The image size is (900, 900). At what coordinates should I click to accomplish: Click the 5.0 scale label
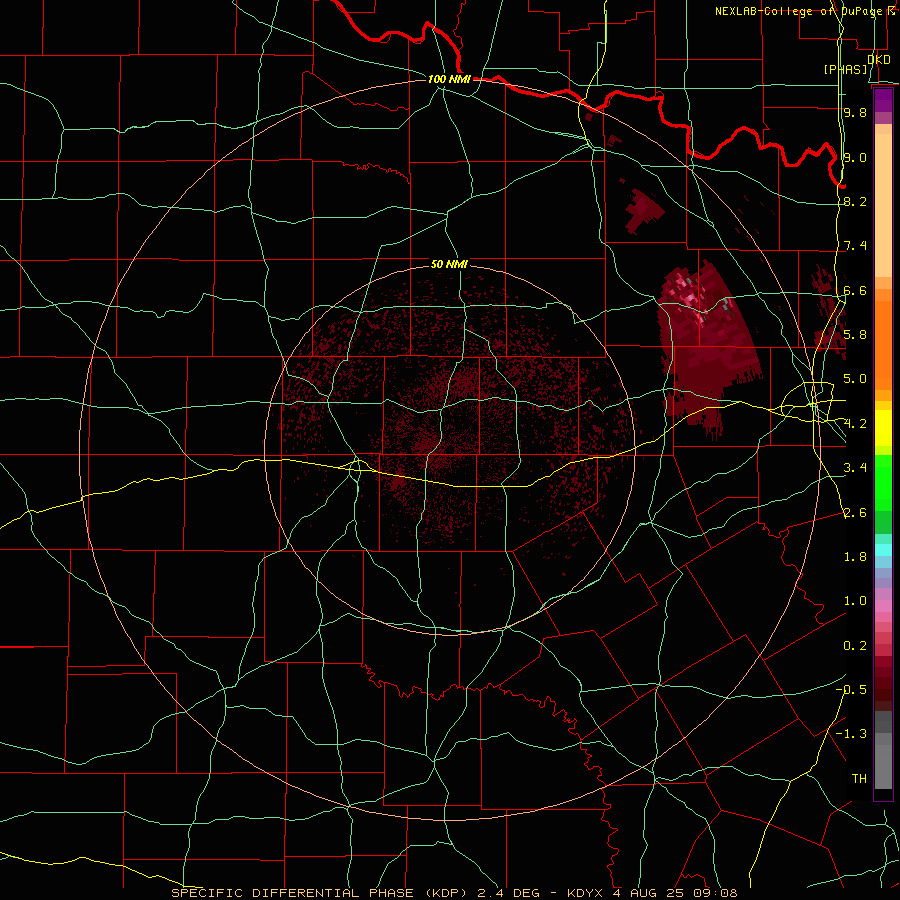[855, 379]
